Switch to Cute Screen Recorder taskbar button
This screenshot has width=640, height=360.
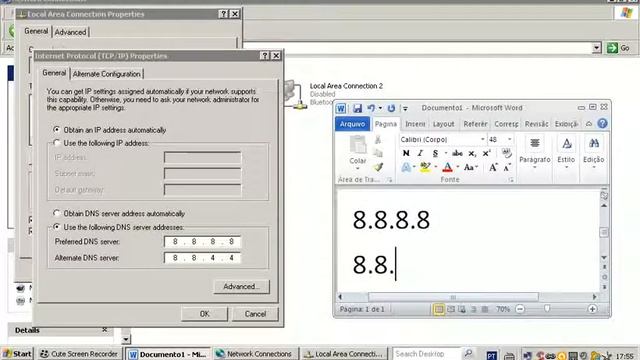tap(80, 354)
